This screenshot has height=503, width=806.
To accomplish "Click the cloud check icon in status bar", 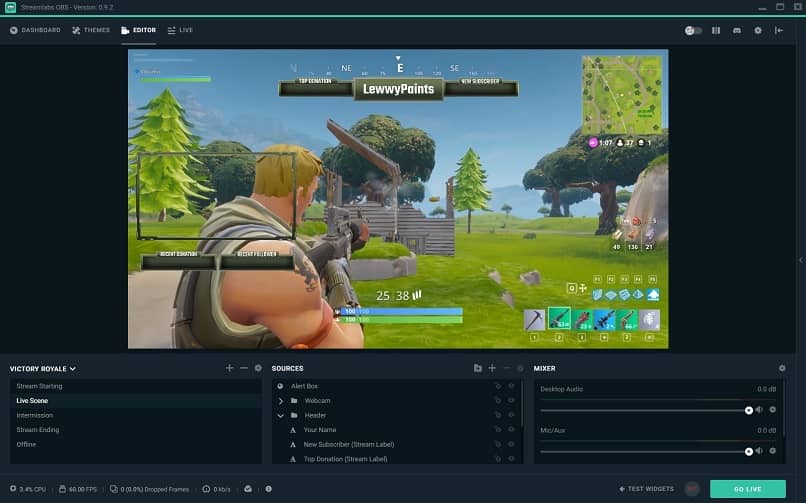I will 248,489.
